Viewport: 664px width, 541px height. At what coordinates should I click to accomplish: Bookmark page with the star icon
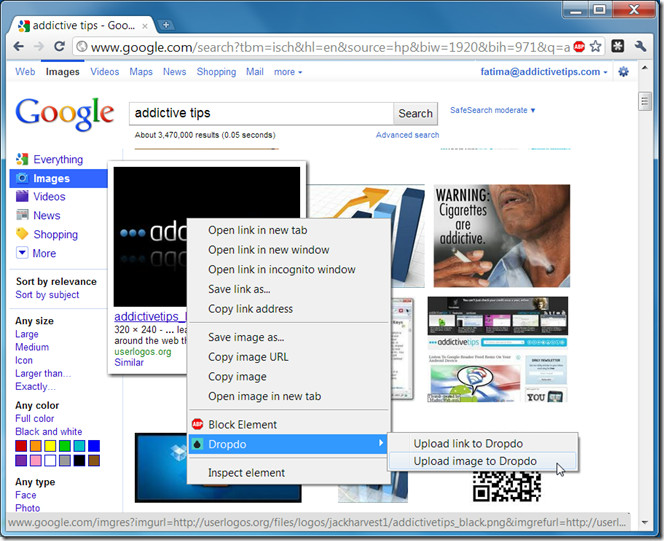(x=595, y=46)
